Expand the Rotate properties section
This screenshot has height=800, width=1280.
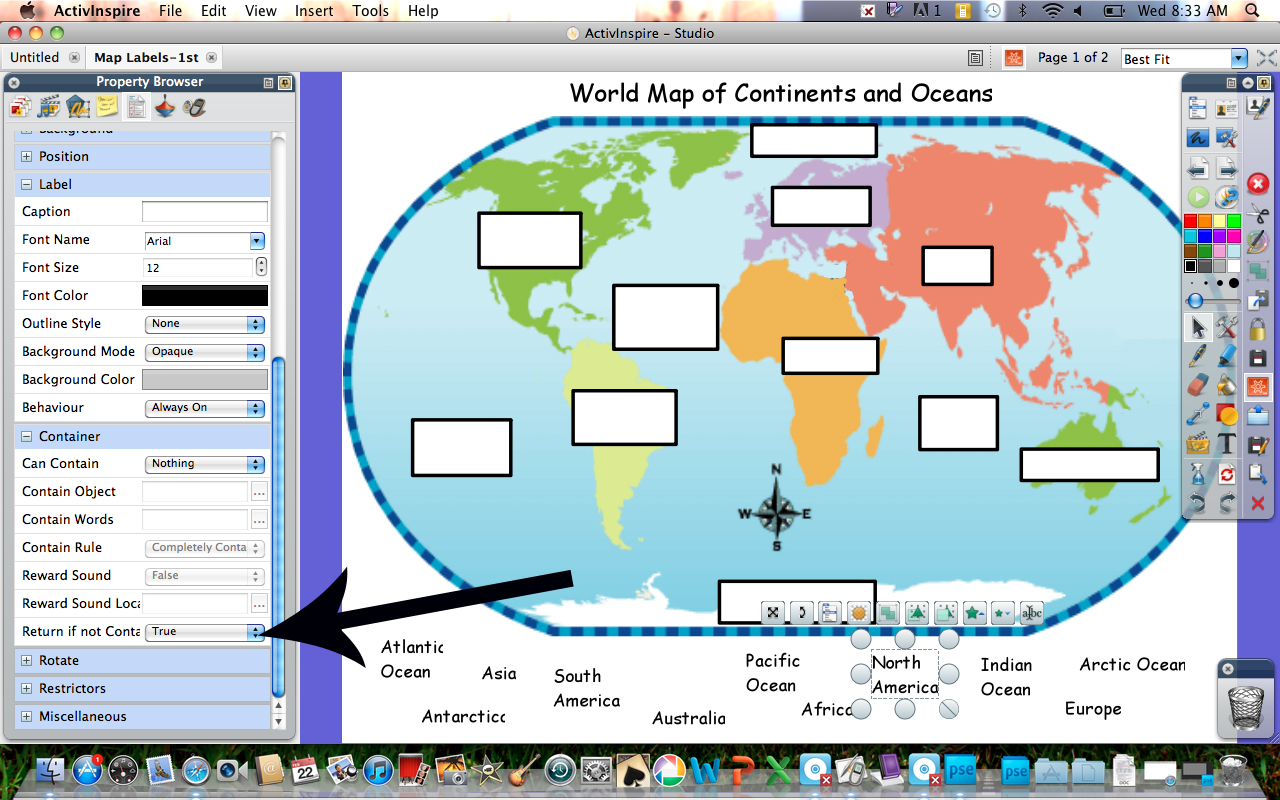click(24, 660)
